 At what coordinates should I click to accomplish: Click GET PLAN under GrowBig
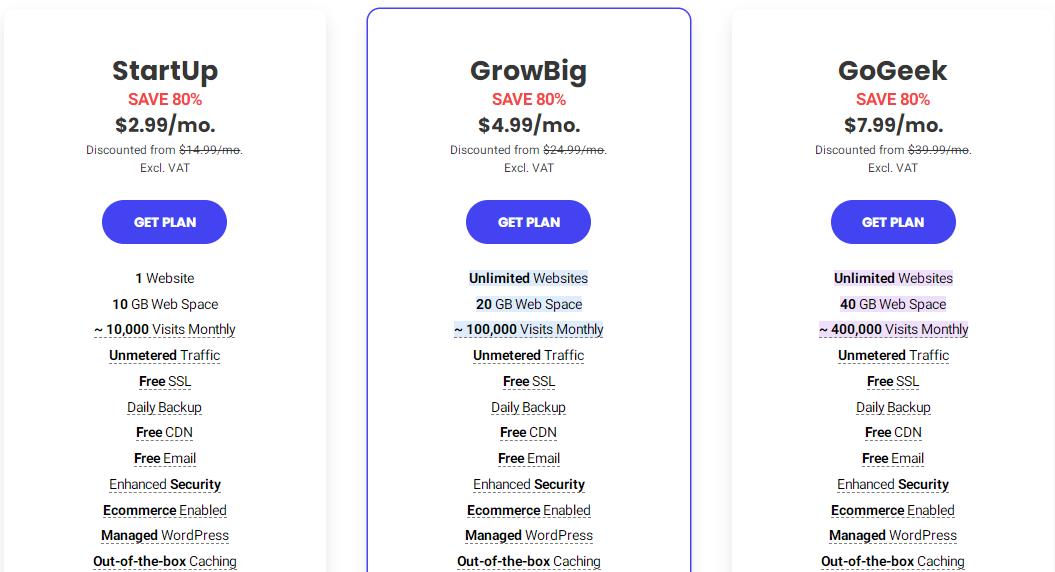(528, 222)
